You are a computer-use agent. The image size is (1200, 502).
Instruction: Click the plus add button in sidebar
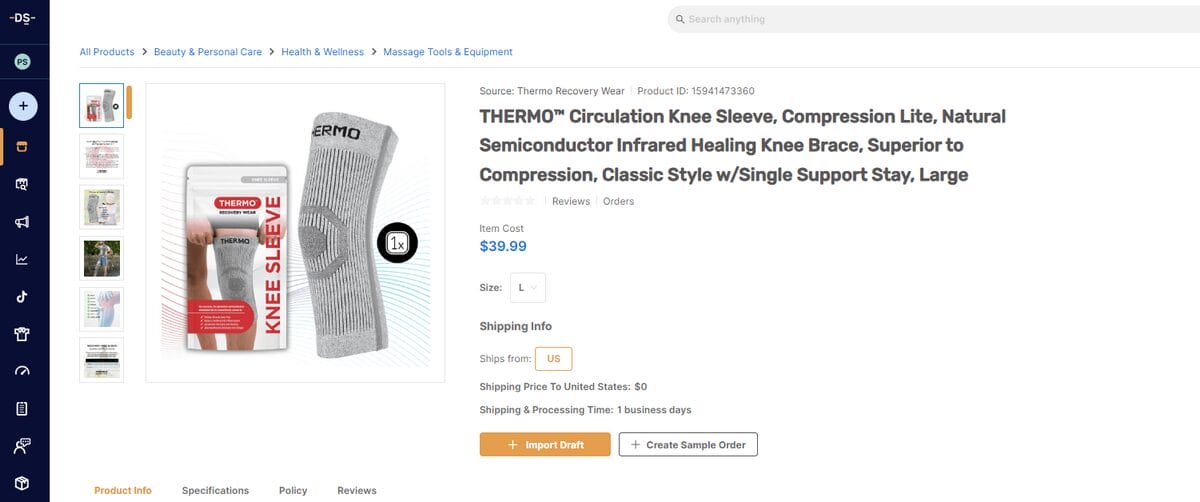click(23, 106)
